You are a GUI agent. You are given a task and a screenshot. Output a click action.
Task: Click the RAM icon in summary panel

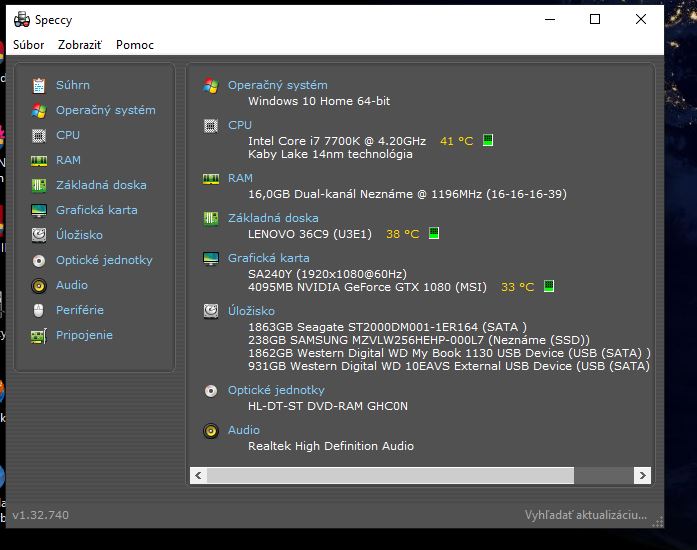[211, 179]
